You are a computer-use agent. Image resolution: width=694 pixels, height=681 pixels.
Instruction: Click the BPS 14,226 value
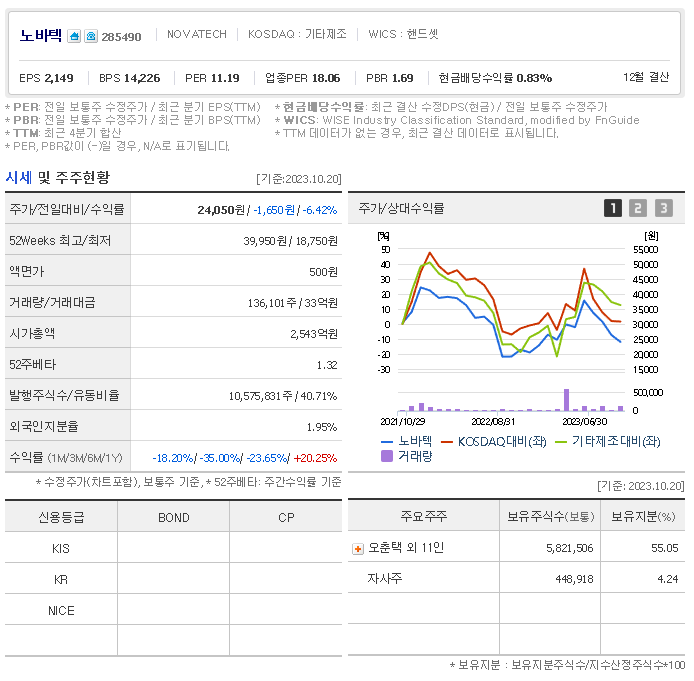click(129, 78)
